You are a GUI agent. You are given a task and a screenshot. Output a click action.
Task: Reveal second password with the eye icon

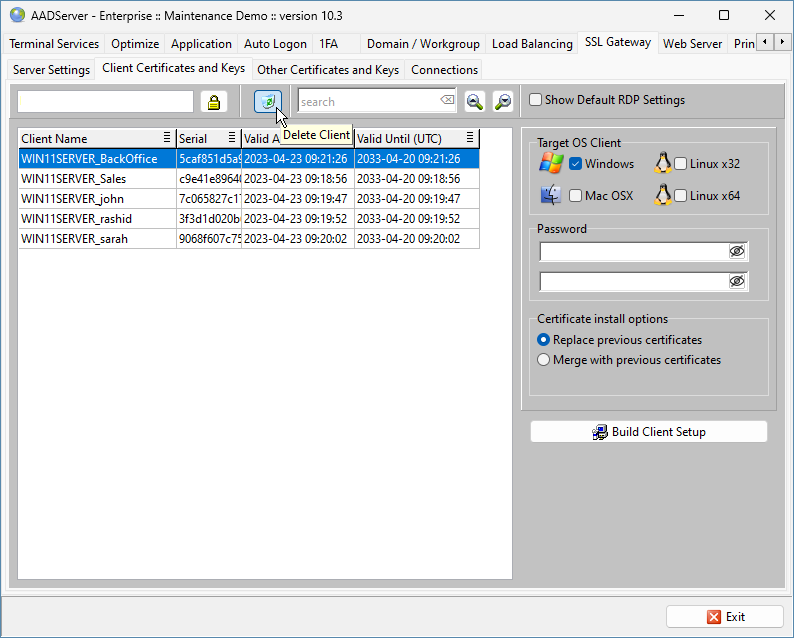coord(737,282)
